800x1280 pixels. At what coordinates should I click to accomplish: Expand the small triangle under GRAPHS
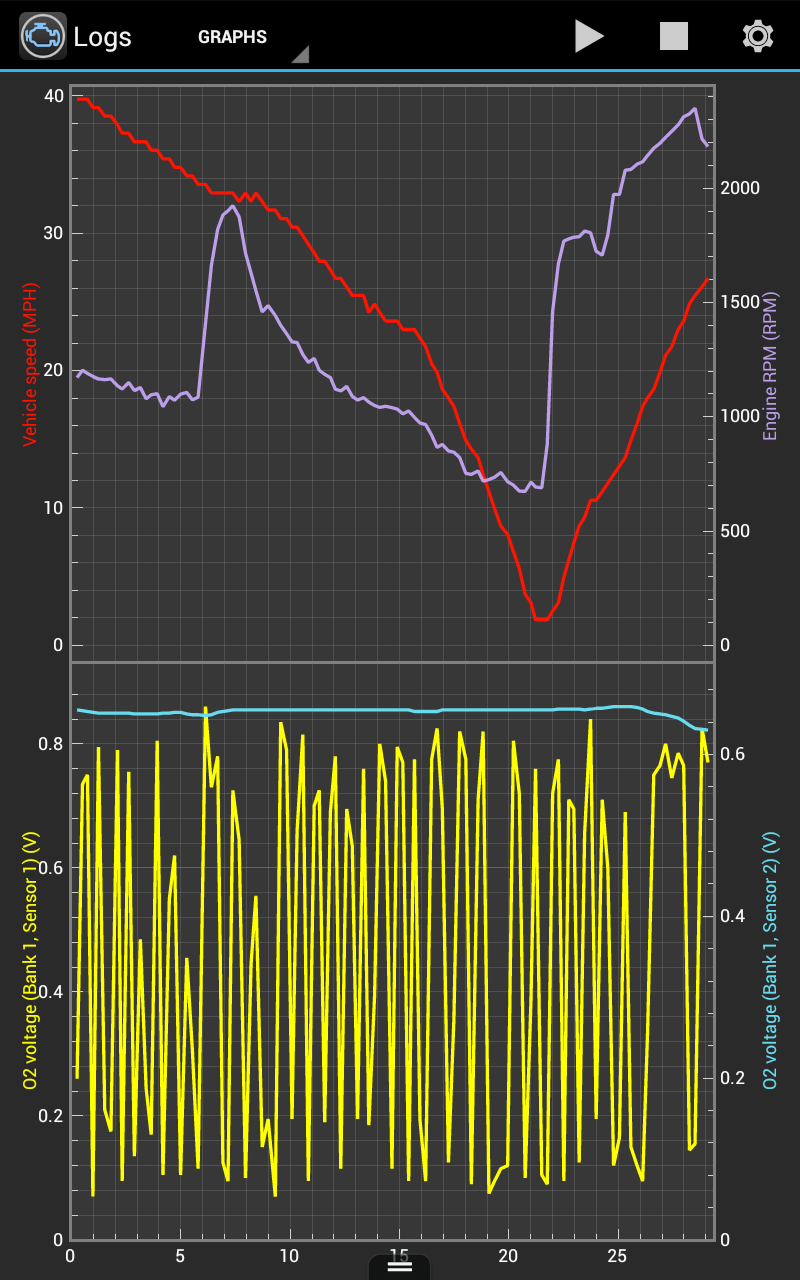tap(301, 55)
